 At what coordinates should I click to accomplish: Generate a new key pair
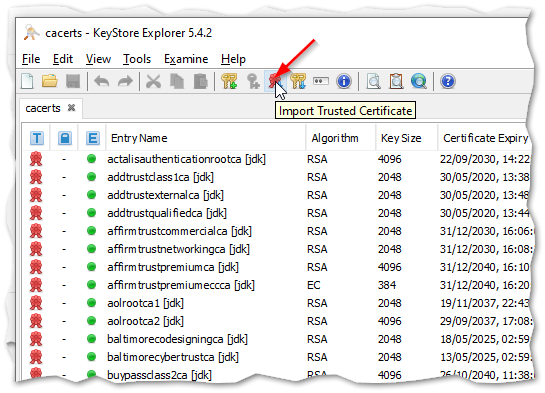pos(229,81)
